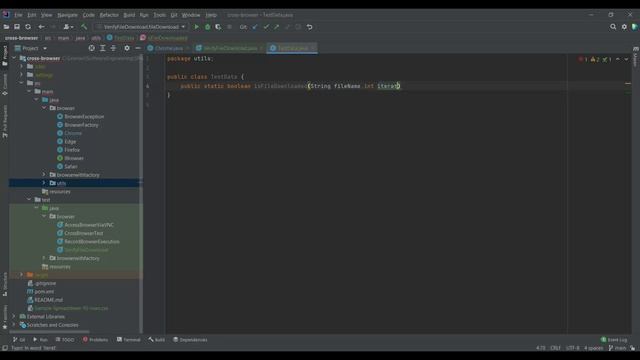Toggle the Commit side tool window stripe

(5, 84)
